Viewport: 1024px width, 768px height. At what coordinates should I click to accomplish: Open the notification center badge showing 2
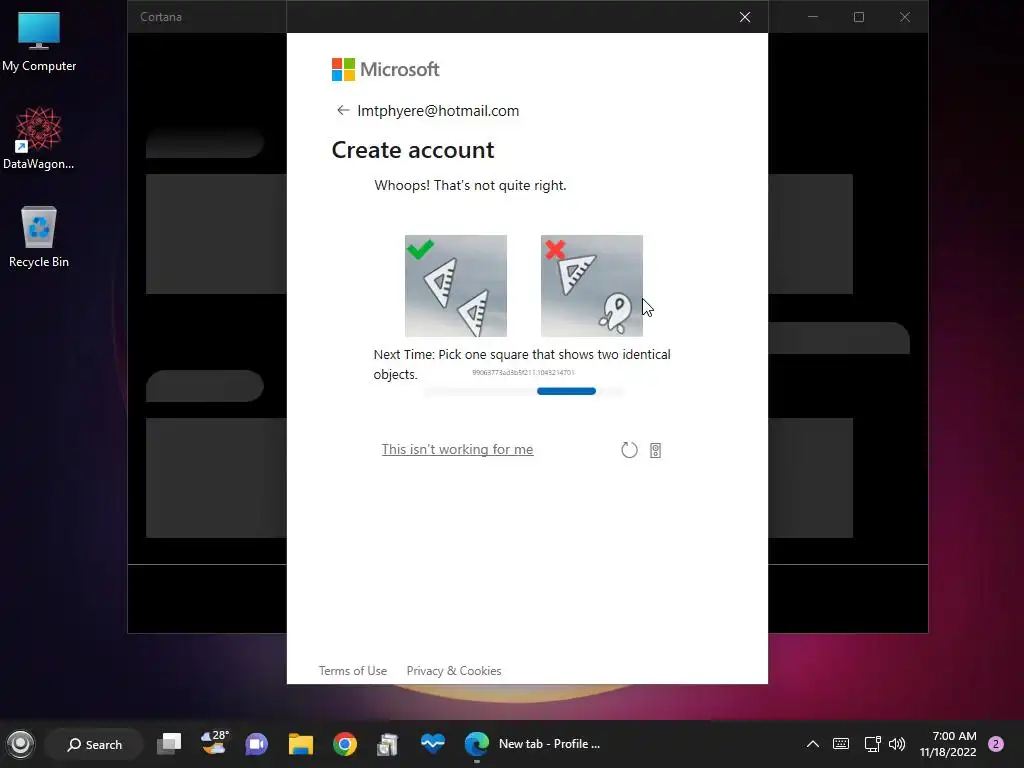(996, 744)
